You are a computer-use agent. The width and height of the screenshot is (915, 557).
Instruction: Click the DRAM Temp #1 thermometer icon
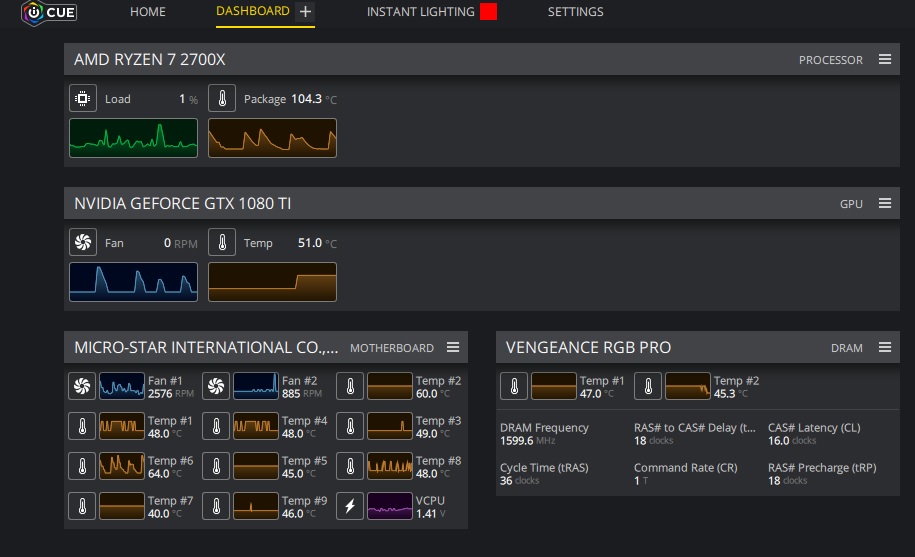click(513, 387)
